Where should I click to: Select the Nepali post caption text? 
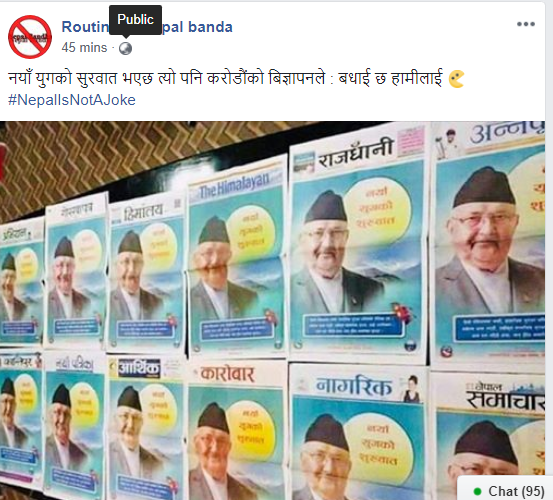point(225,78)
